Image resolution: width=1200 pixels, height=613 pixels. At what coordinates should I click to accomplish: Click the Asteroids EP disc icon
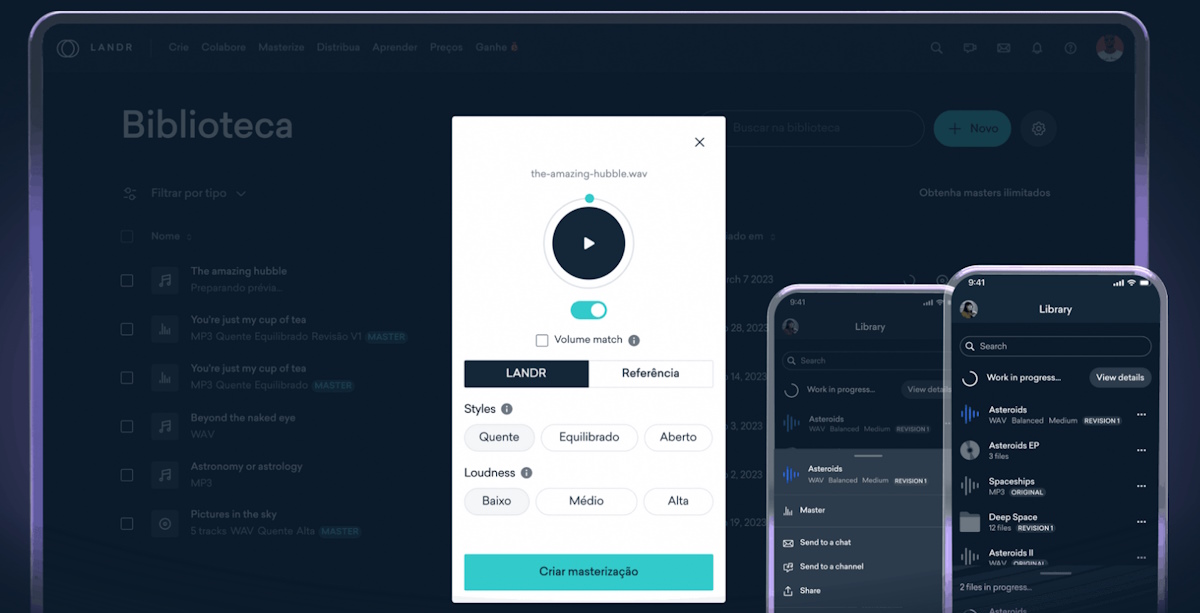[x=969, y=450]
